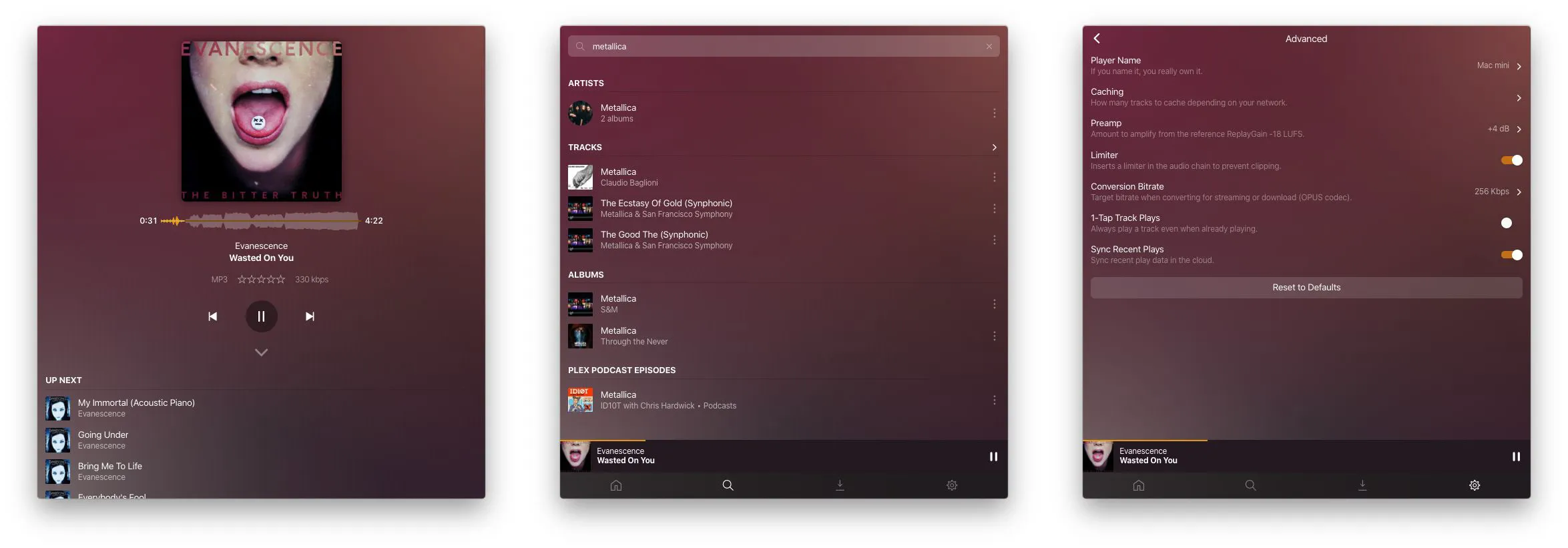The height and width of the screenshot is (548, 1568).
Task: Open more options for ID10T podcast episode
Action: (x=994, y=400)
